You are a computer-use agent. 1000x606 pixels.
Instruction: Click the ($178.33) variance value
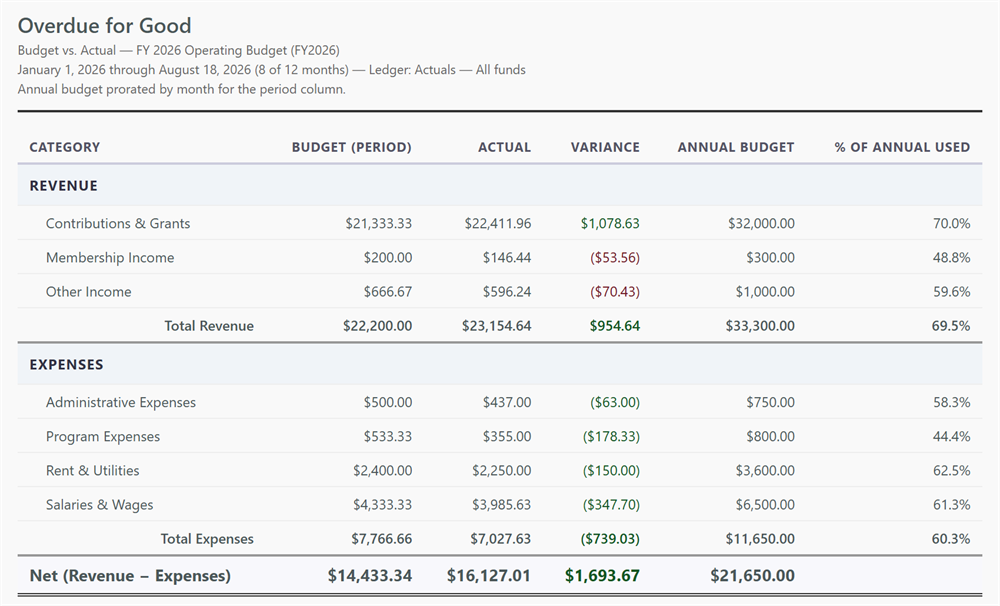611,436
